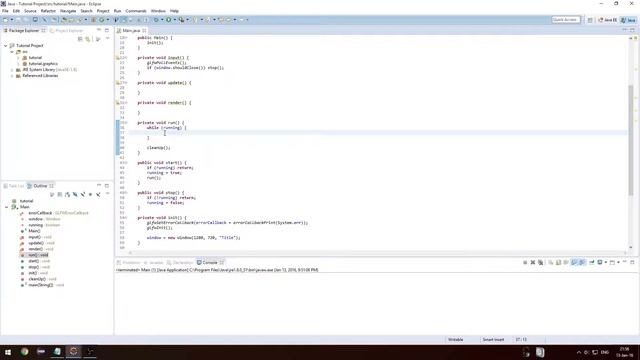Image resolution: width=640 pixels, height=360 pixels.
Task: Maximize the editor area
Action: click(x=632, y=30)
